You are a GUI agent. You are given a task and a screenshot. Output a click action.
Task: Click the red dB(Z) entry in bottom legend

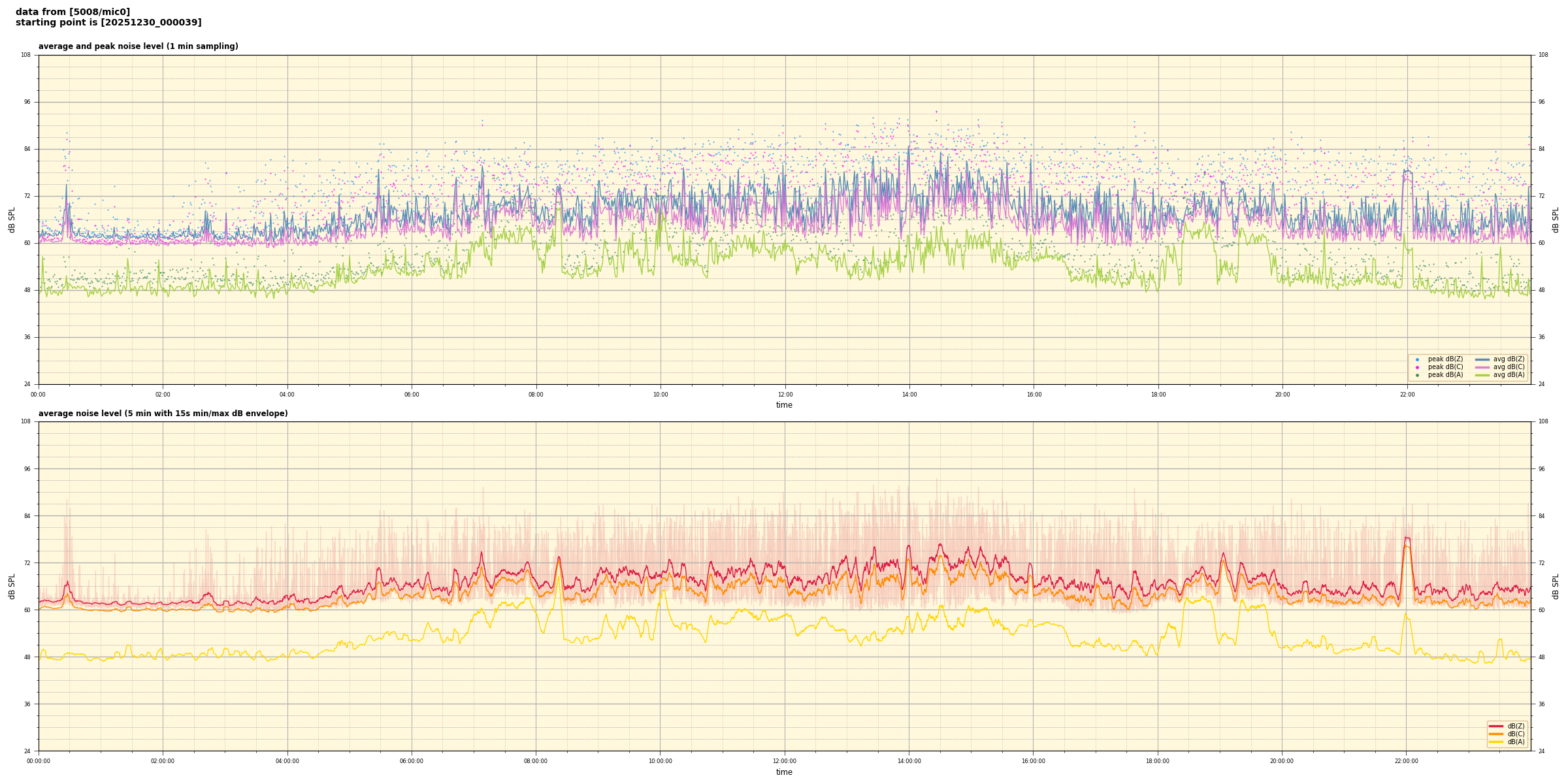(x=1516, y=726)
